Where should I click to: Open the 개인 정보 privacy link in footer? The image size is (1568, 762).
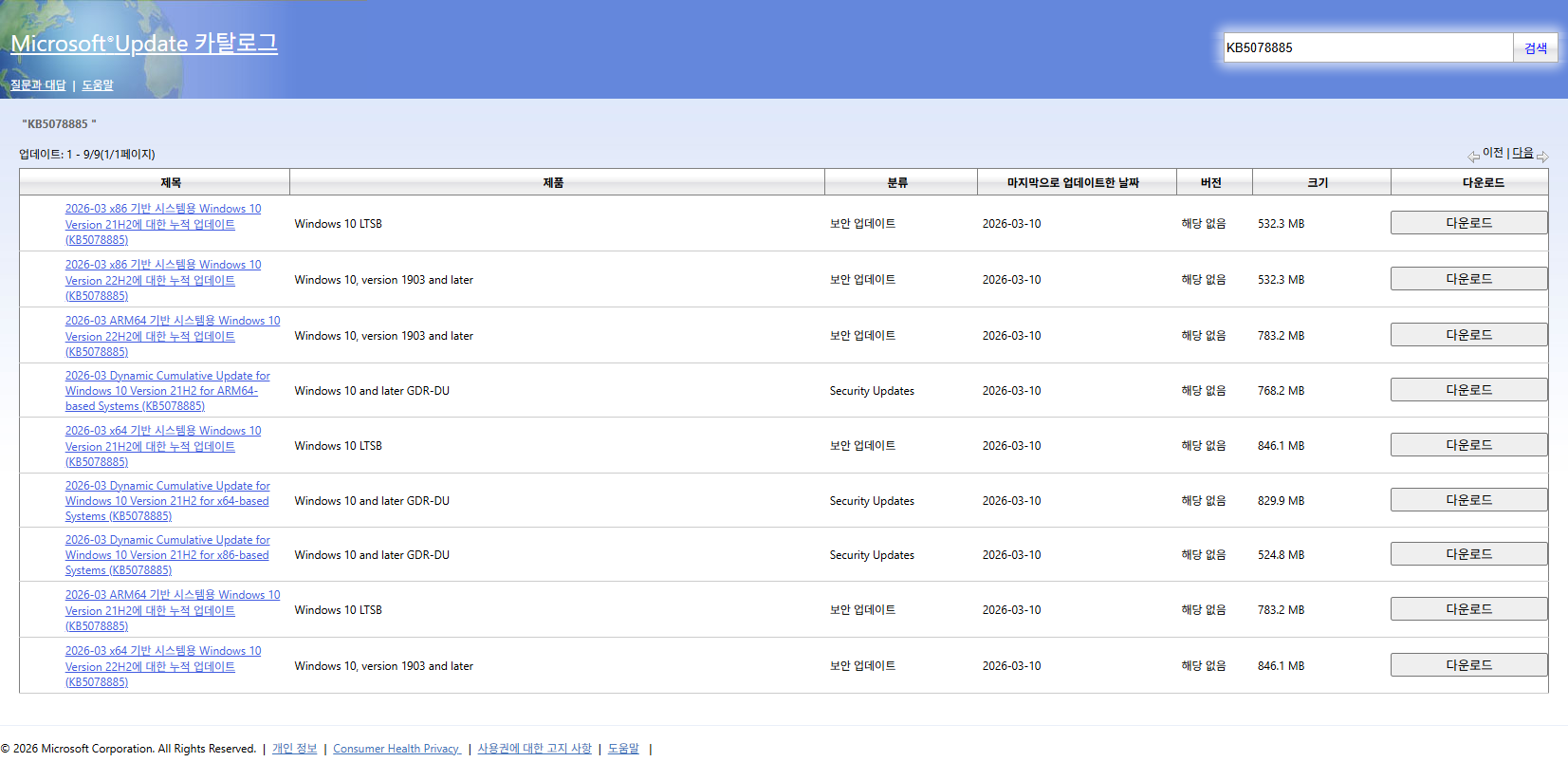coord(294,749)
